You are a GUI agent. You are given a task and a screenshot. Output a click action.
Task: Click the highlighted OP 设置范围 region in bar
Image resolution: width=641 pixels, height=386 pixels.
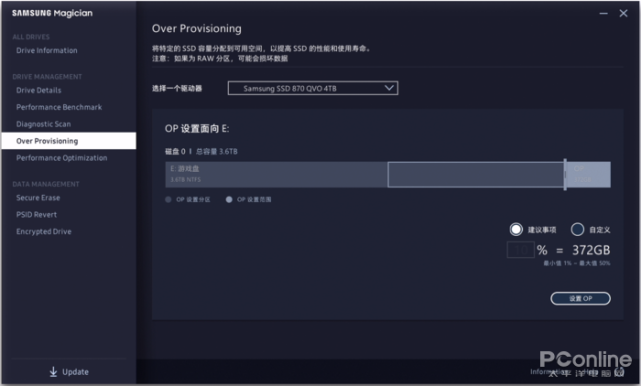tap(476, 175)
